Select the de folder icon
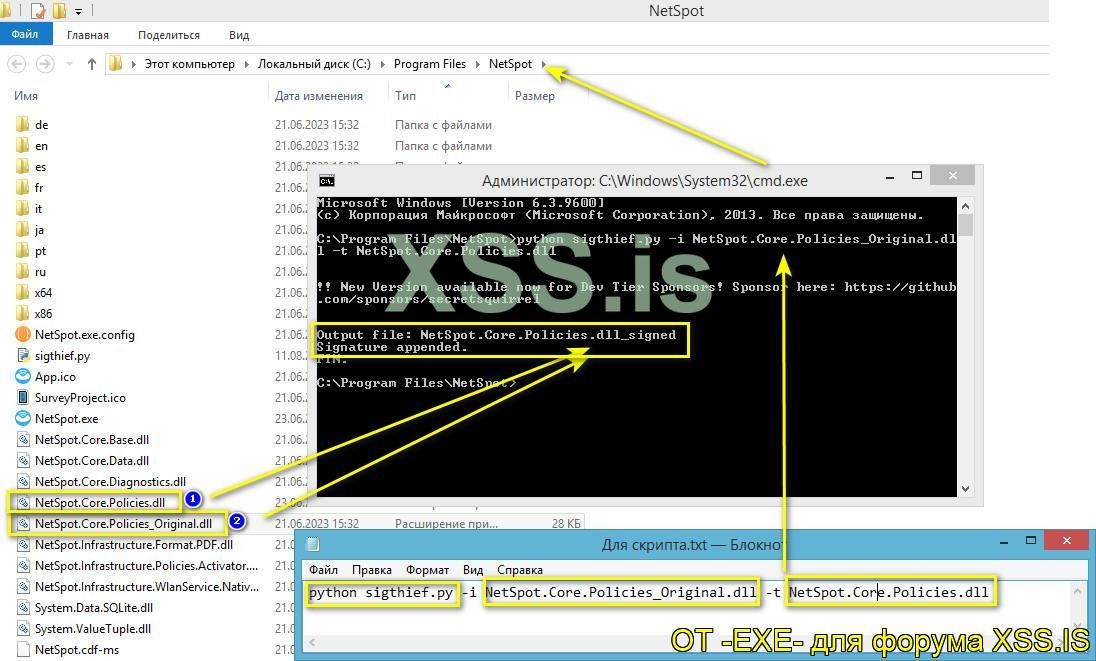1096x661 pixels. (x=22, y=124)
